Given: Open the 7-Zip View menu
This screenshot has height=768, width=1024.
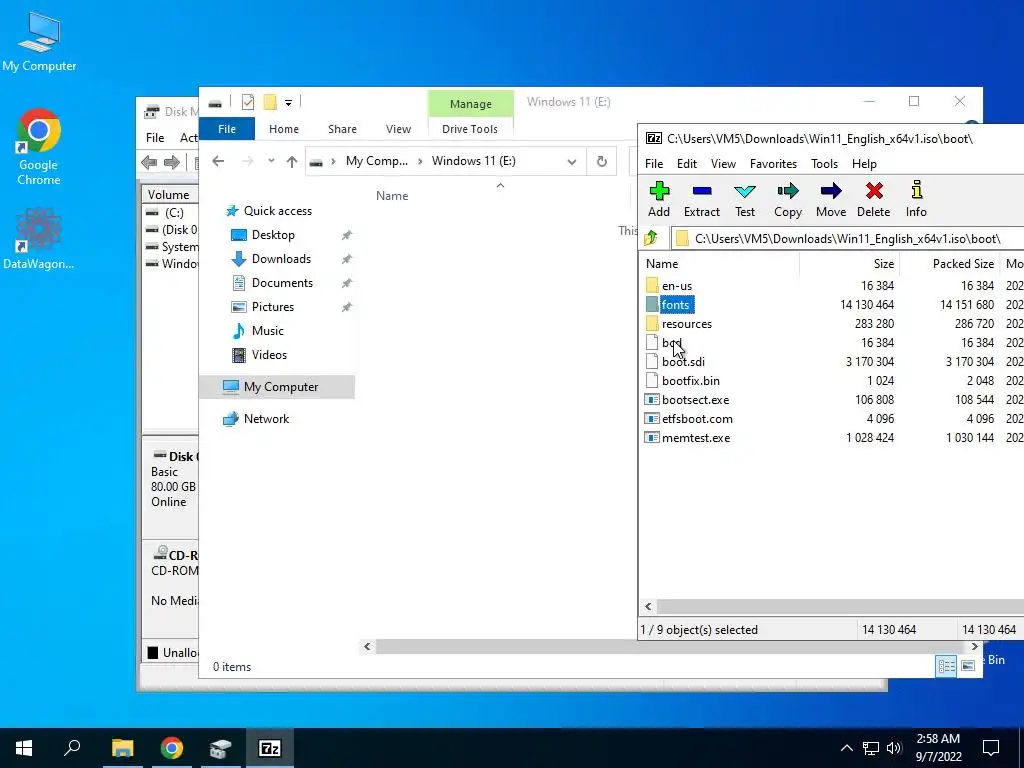Looking at the screenshot, I should [x=723, y=164].
